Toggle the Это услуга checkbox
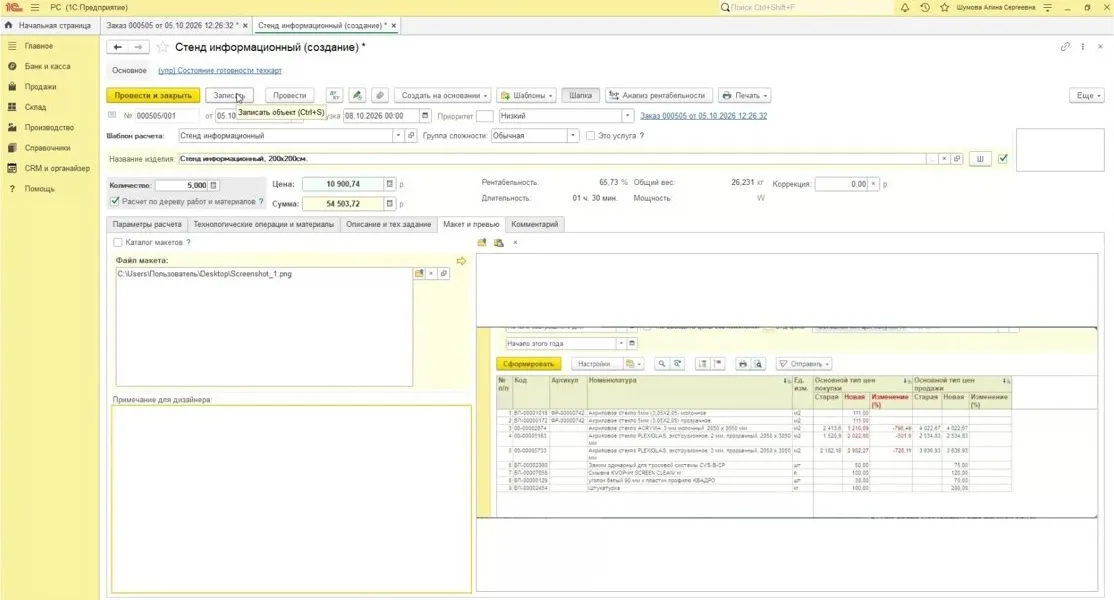The height and width of the screenshot is (600, 1114). click(590, 136)
